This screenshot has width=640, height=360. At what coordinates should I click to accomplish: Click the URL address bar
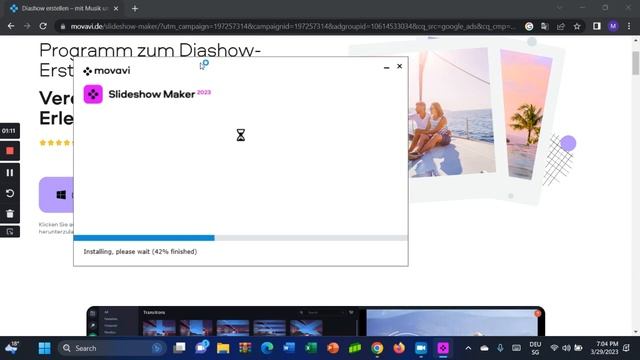pyautogui.click(x=292, y=26)
